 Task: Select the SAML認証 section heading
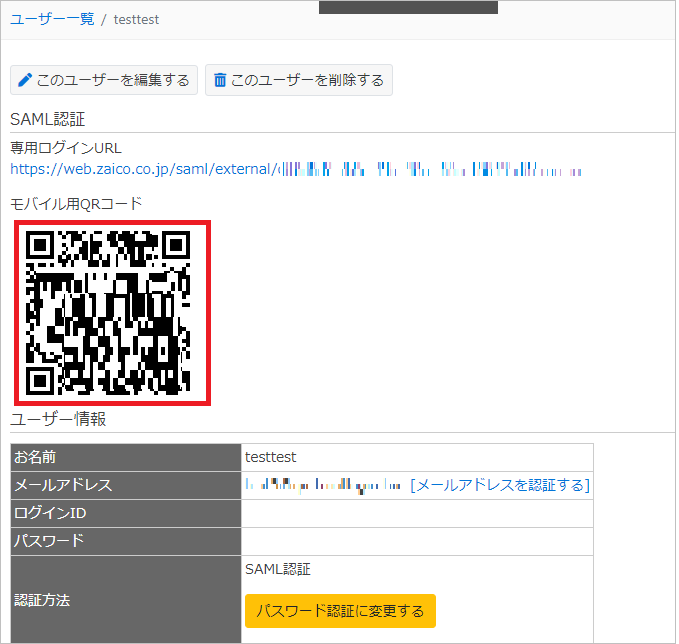pyautogui.click(x=48, y=120)
